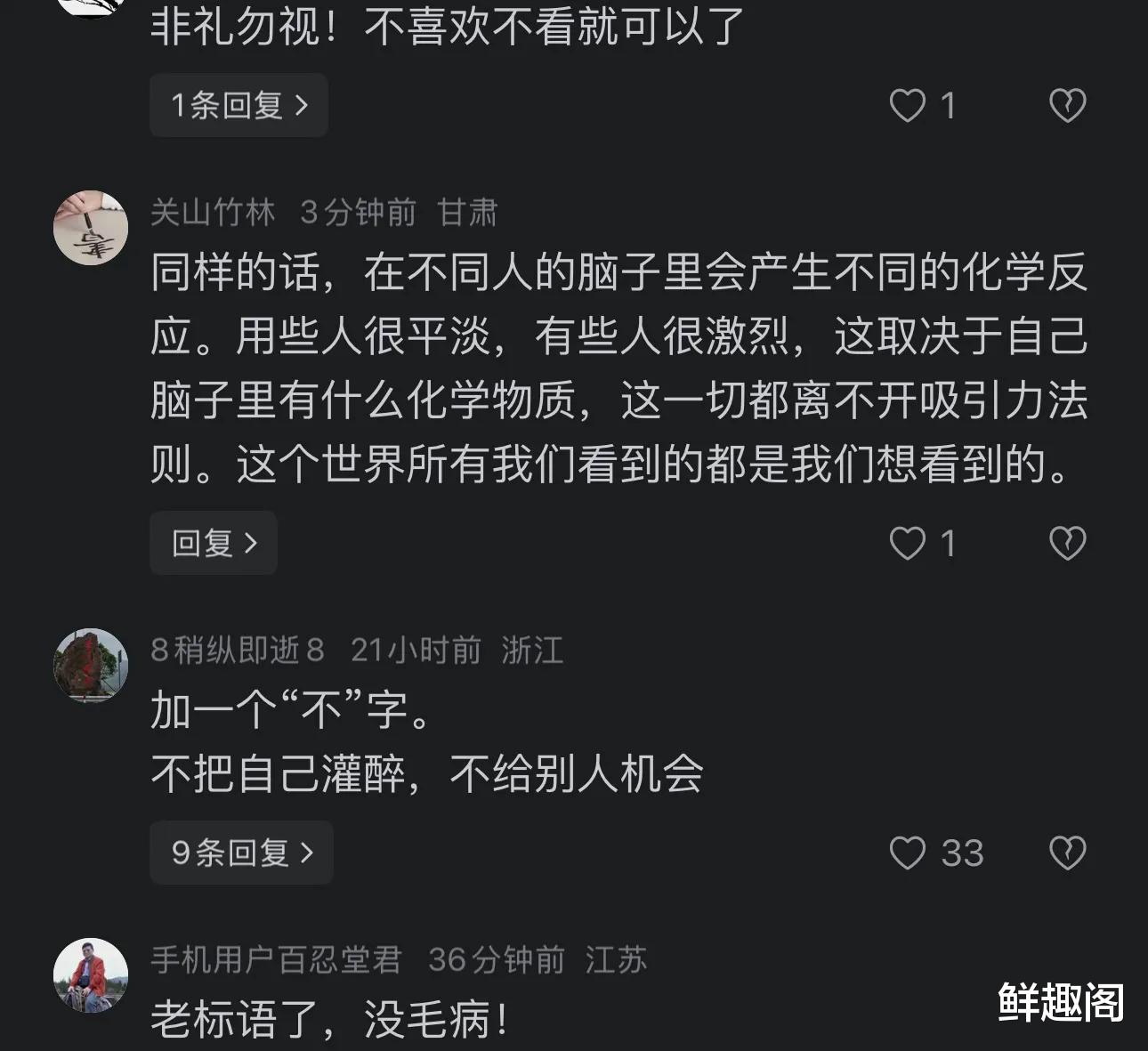Open 8稍纵即逝8's avatar profile picture
This screenshot has height=1051, width=1148.
tap(91, 665)
